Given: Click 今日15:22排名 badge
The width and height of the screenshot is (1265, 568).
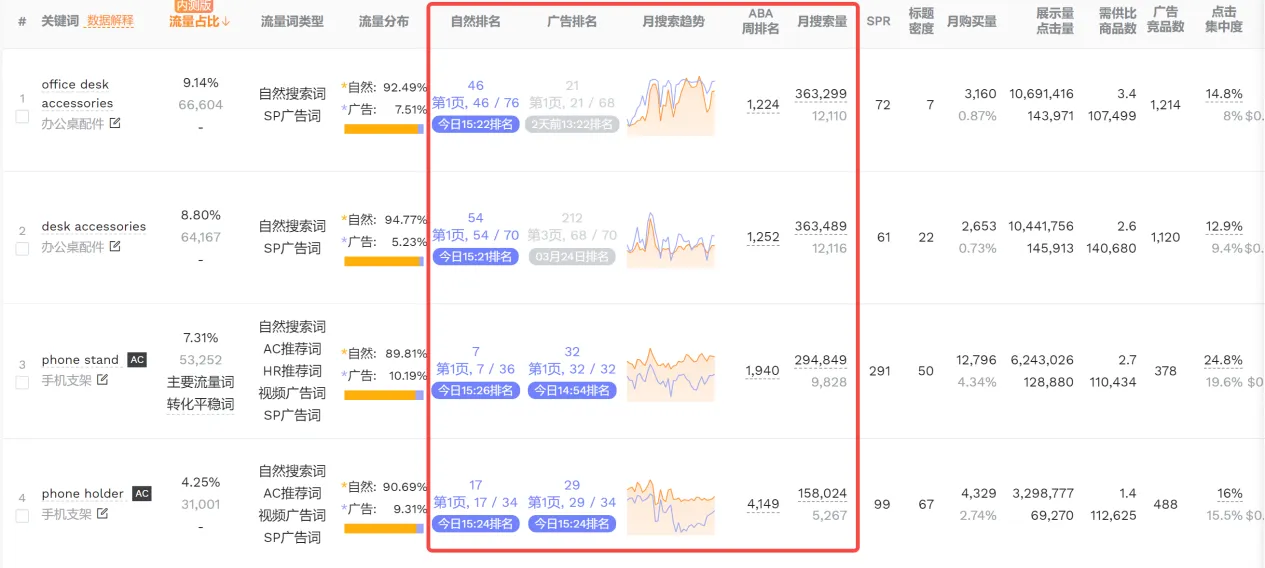Looking at the screenshot, I should tap(476, 124).
